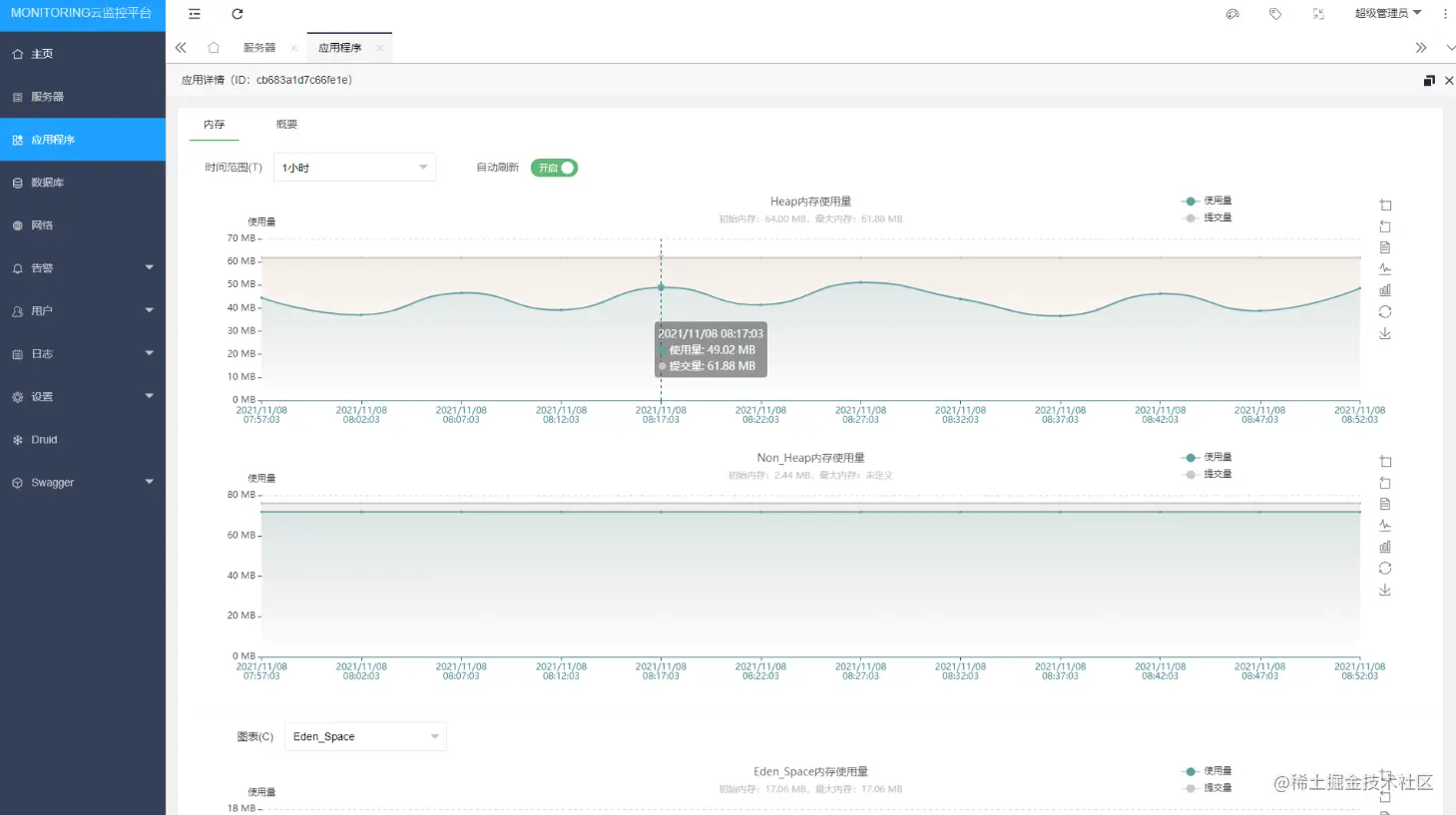Toggle the 使用量 legend on the Eden_Space chart

pyautogui.click(x=1207, y=771)
